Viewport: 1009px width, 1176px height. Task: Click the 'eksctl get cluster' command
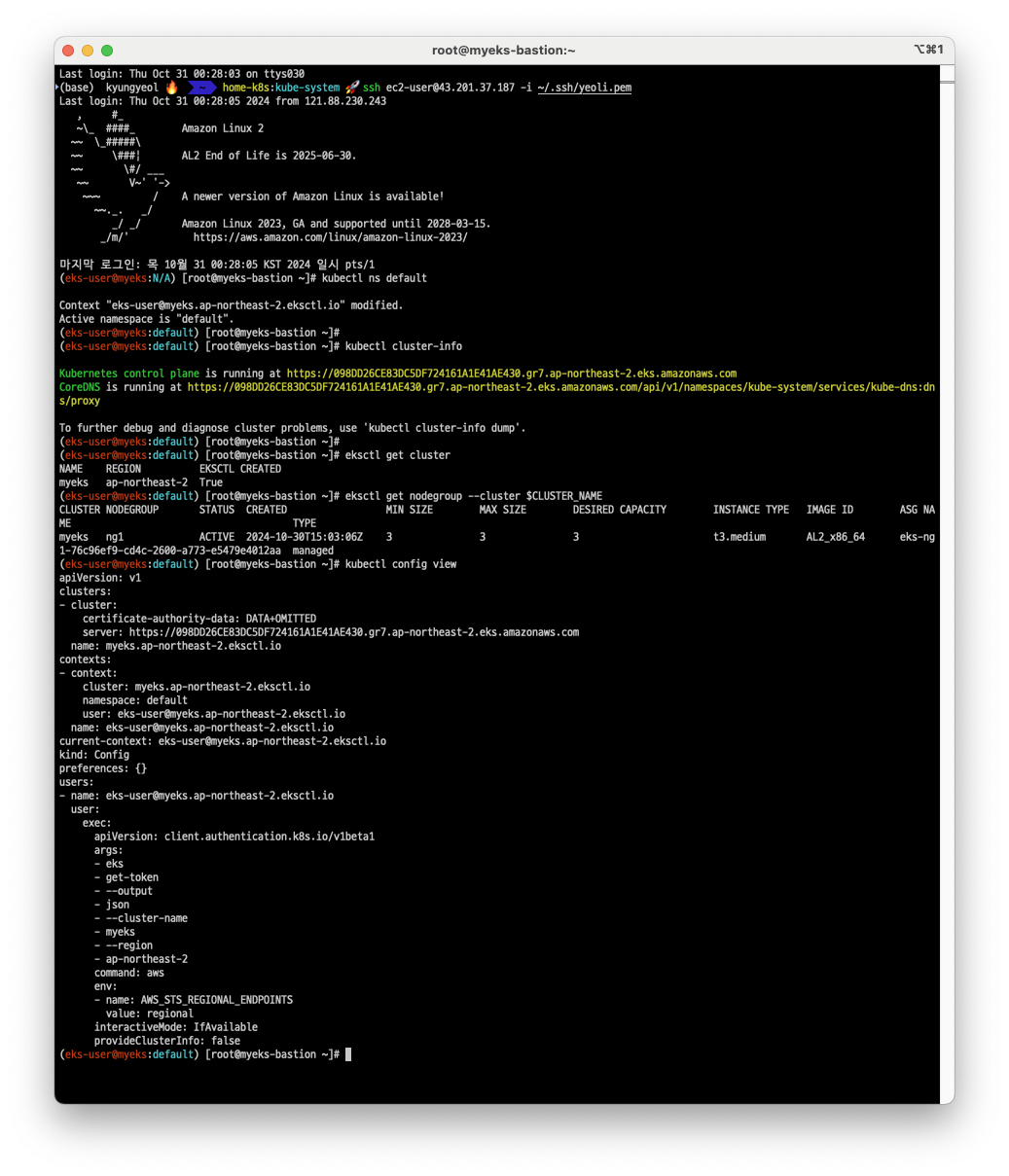(398, 455)
